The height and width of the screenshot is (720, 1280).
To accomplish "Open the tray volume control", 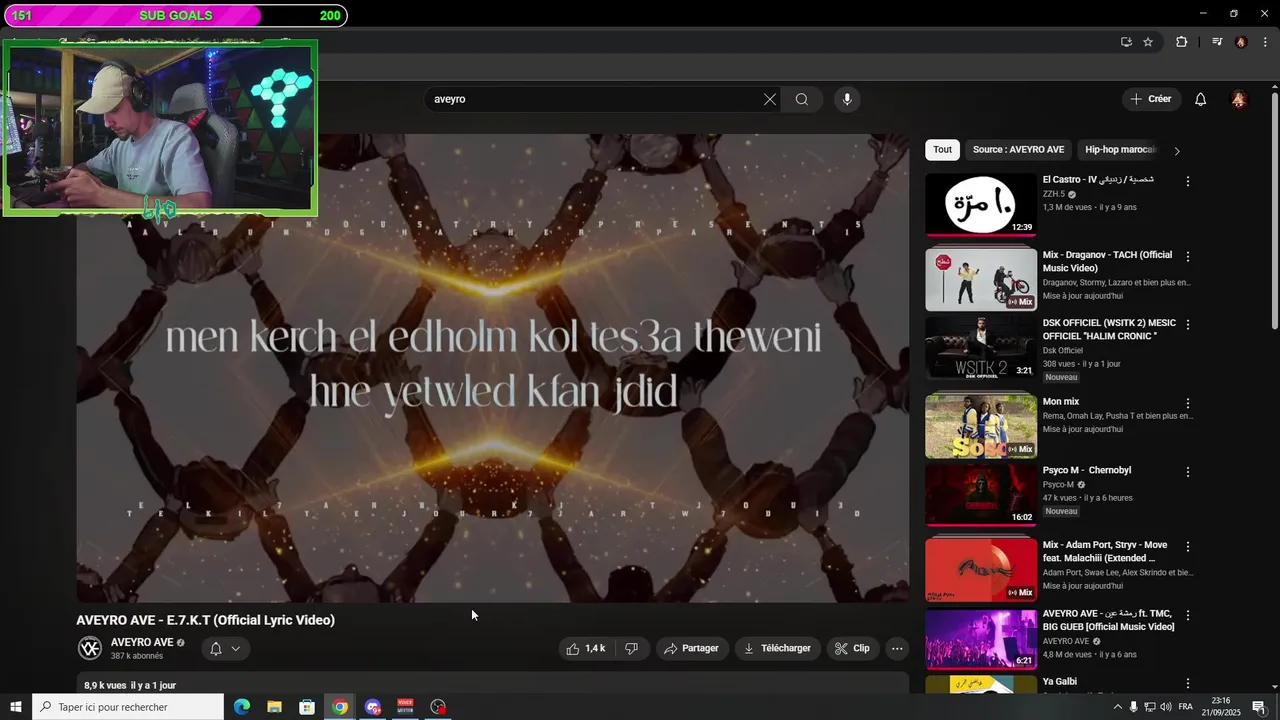I will tap(1166, 707).
